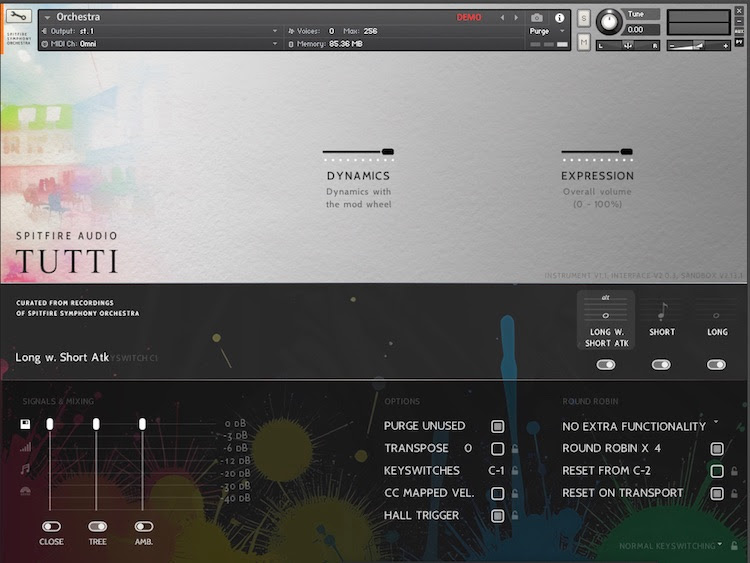Toggle the Close microphone switch
The width and height of the screenshot is (750, 563).
(x=51, y=526)
